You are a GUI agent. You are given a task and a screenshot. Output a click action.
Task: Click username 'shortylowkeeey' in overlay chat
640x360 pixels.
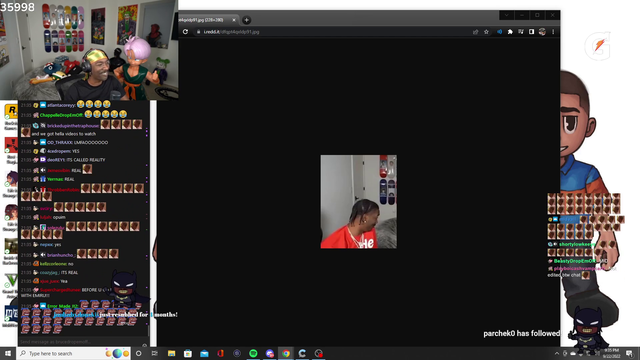pyautogui.click(x=577, y=244)
